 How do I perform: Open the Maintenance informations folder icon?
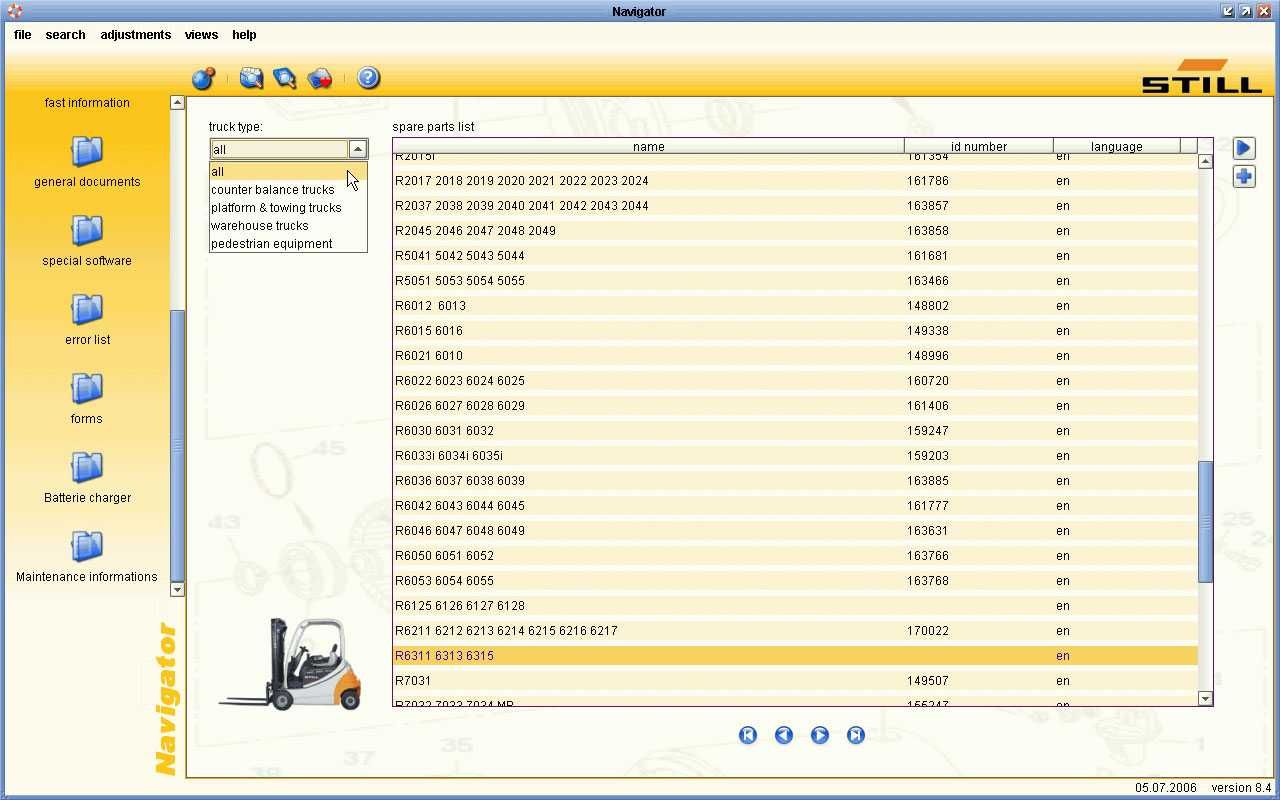point(87,546)
